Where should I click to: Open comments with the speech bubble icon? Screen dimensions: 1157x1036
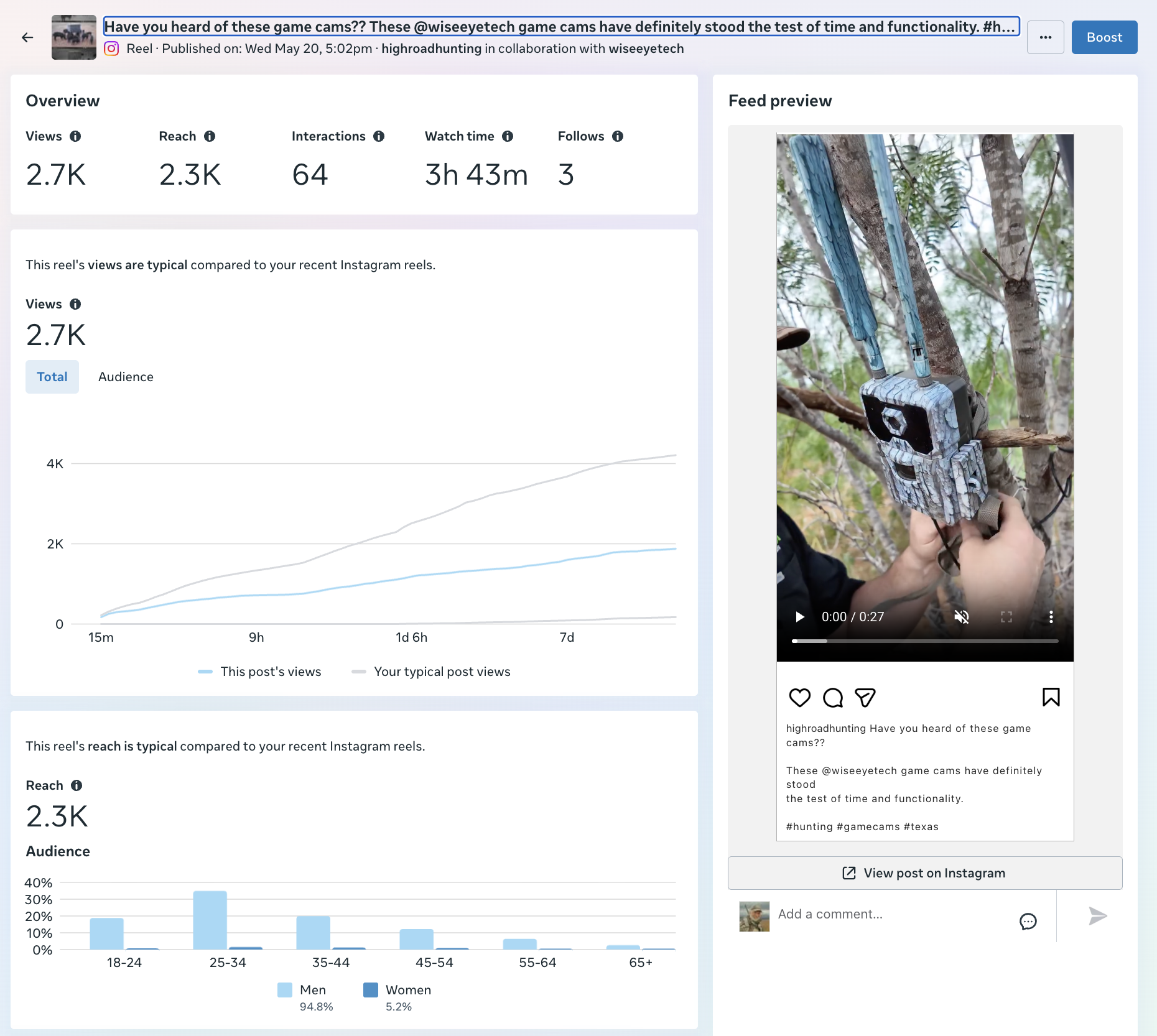(x=833, y=698)
